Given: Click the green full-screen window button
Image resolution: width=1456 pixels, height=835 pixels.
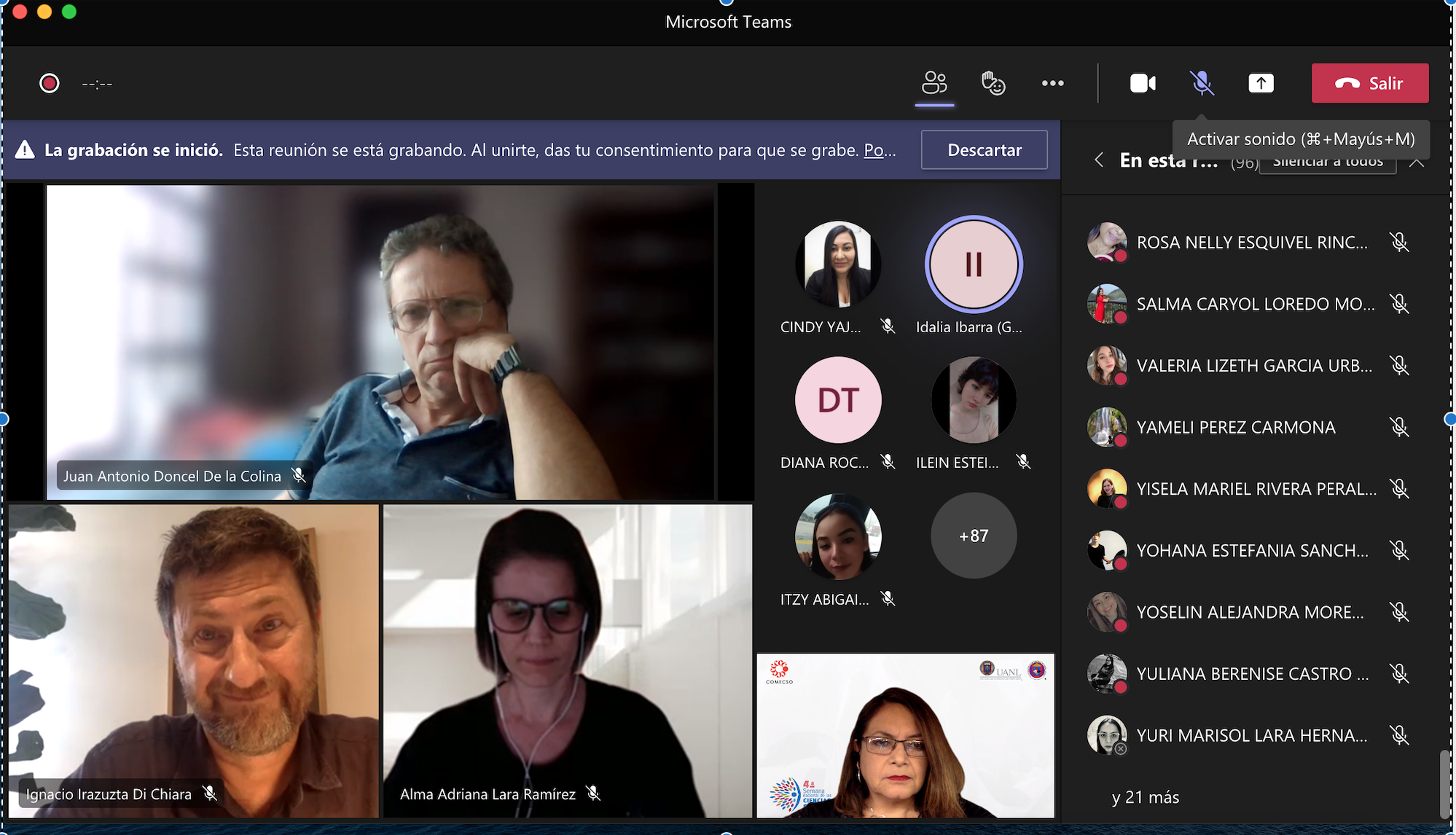Looking at the screenshot, I should pos(69,12).
